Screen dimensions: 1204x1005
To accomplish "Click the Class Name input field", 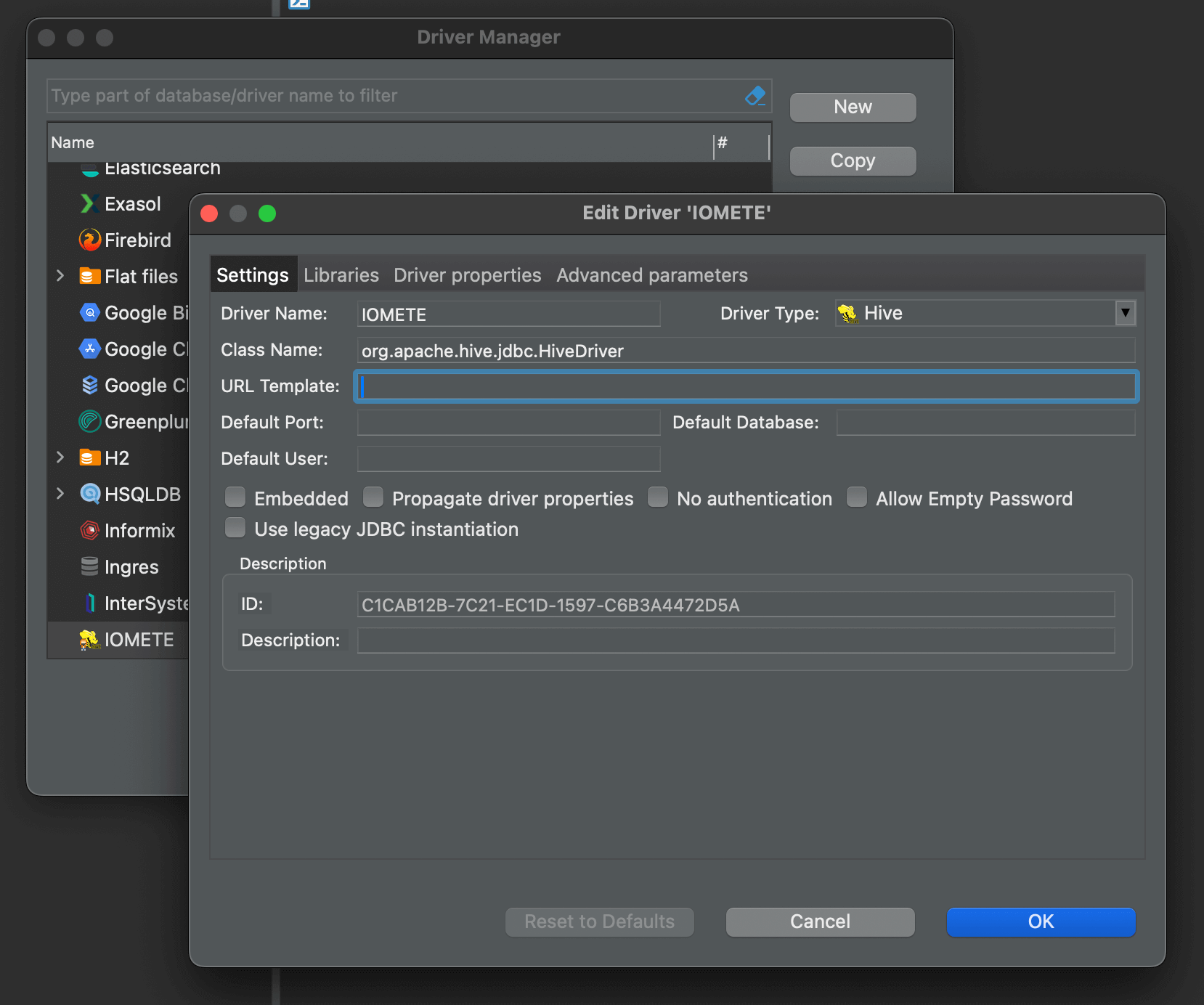I will pyautogui.click(x=746, y=350).
